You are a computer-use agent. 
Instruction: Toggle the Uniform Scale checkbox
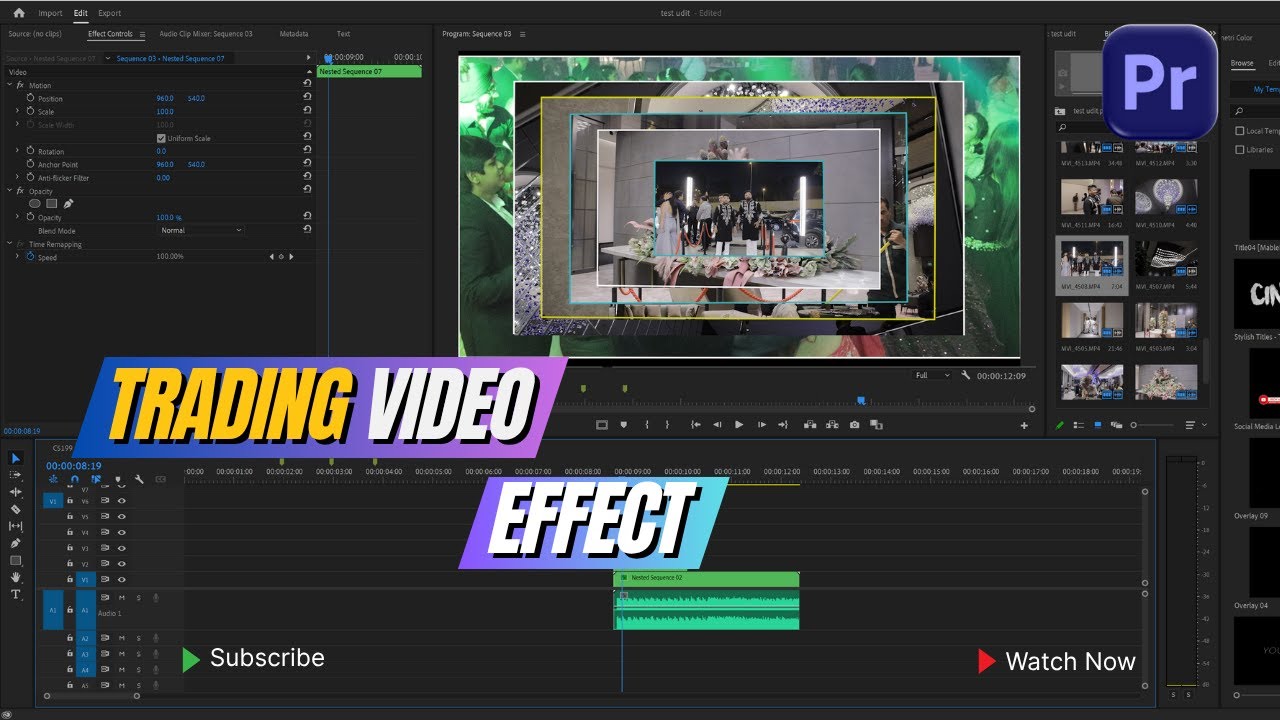[x=161, y=138]
